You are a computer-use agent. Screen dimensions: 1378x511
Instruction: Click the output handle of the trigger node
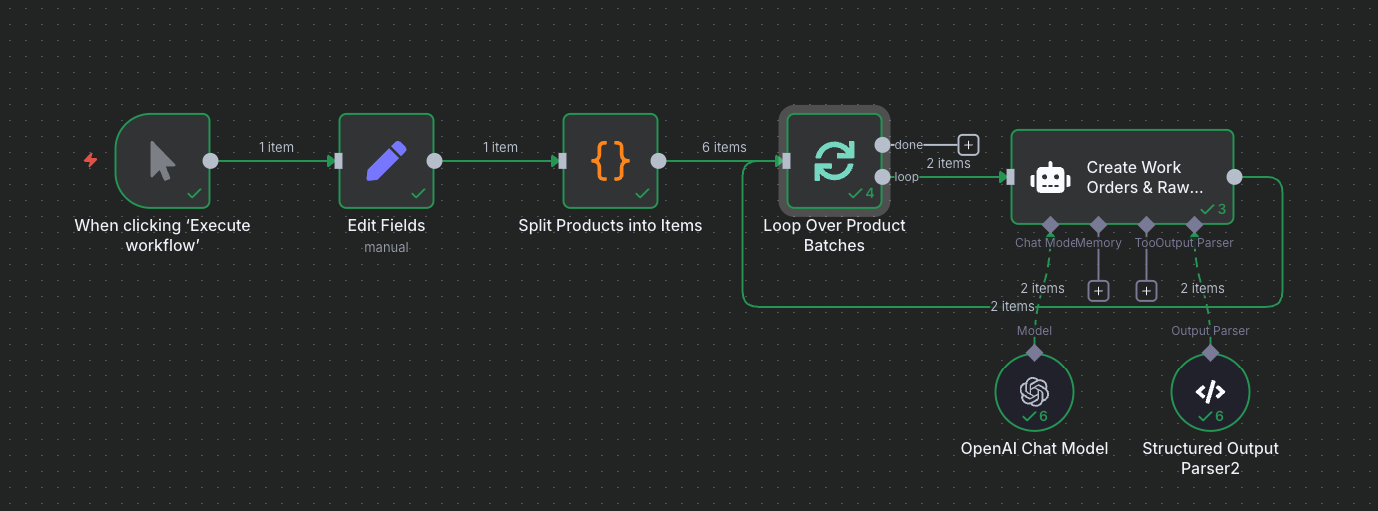coord(210,160)
